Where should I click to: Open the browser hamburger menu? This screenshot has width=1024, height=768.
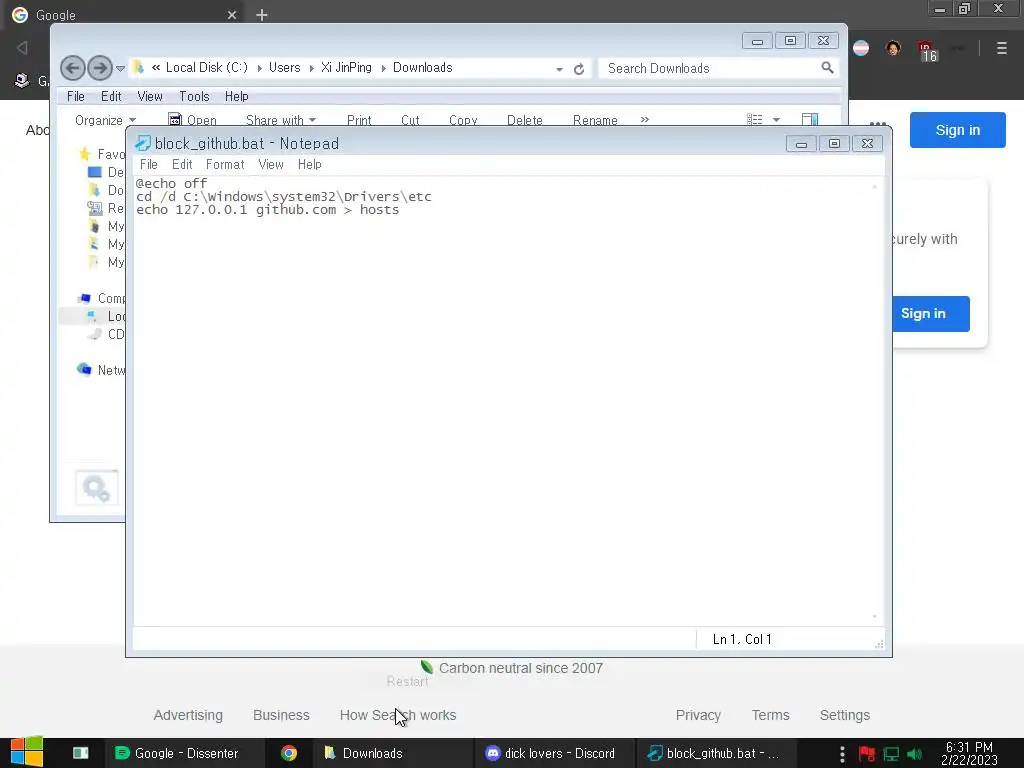1002,48
